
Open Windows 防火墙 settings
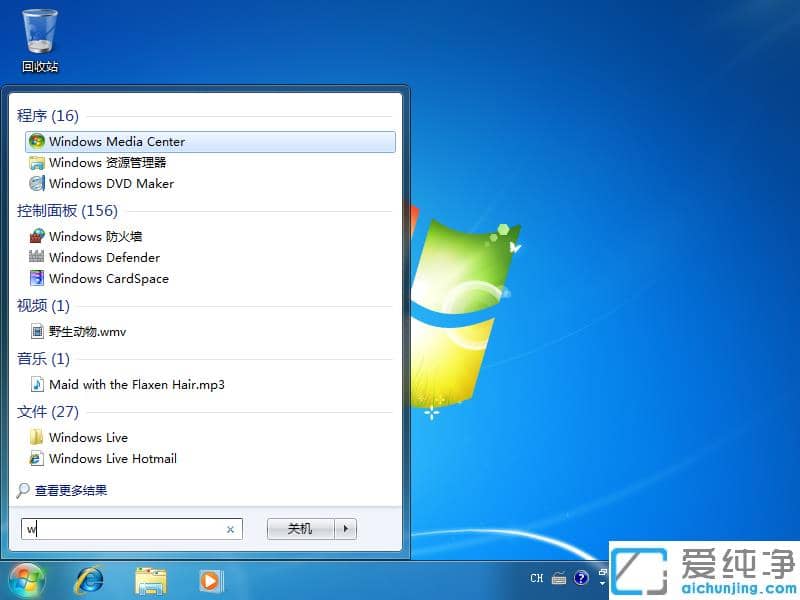[x=97, y=236]
